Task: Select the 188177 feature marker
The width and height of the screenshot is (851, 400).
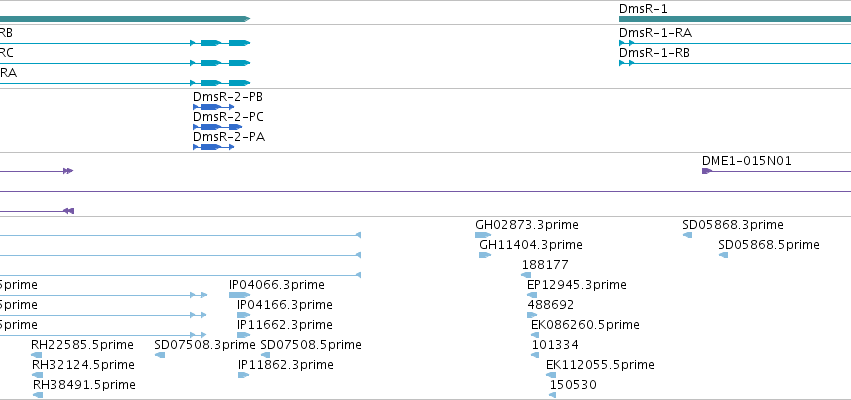Action: point(526,275)
